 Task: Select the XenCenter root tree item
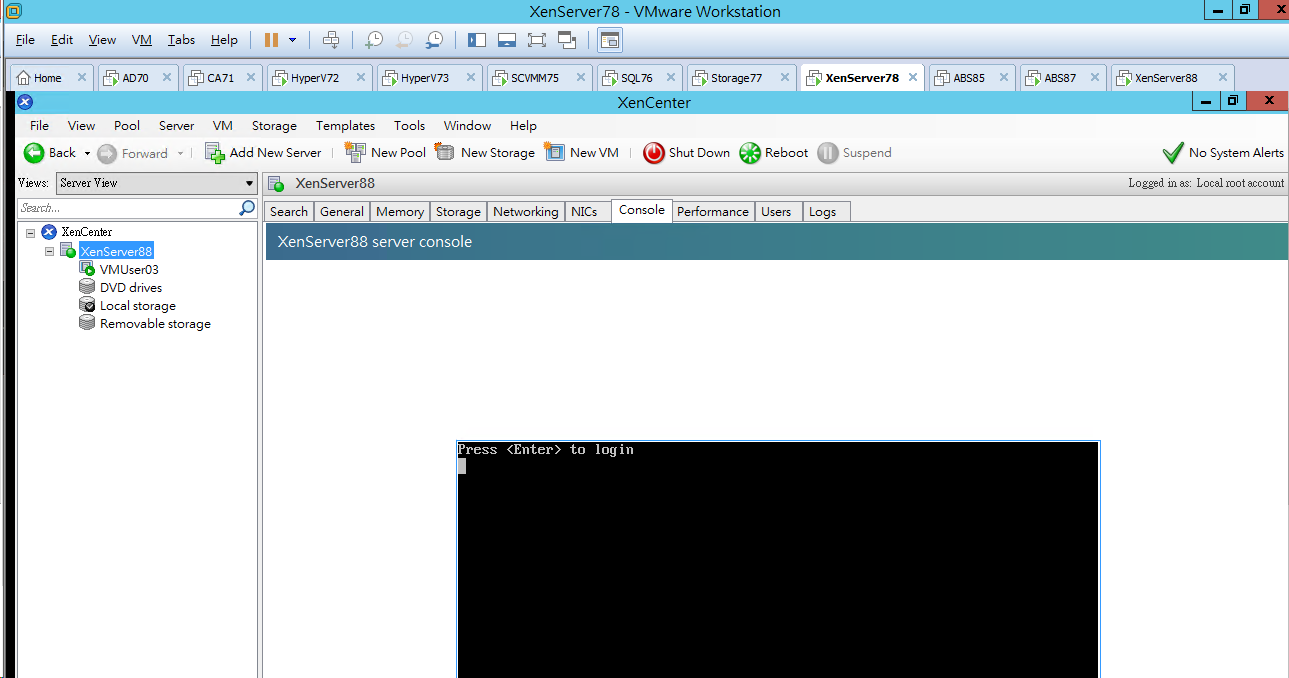77,232
